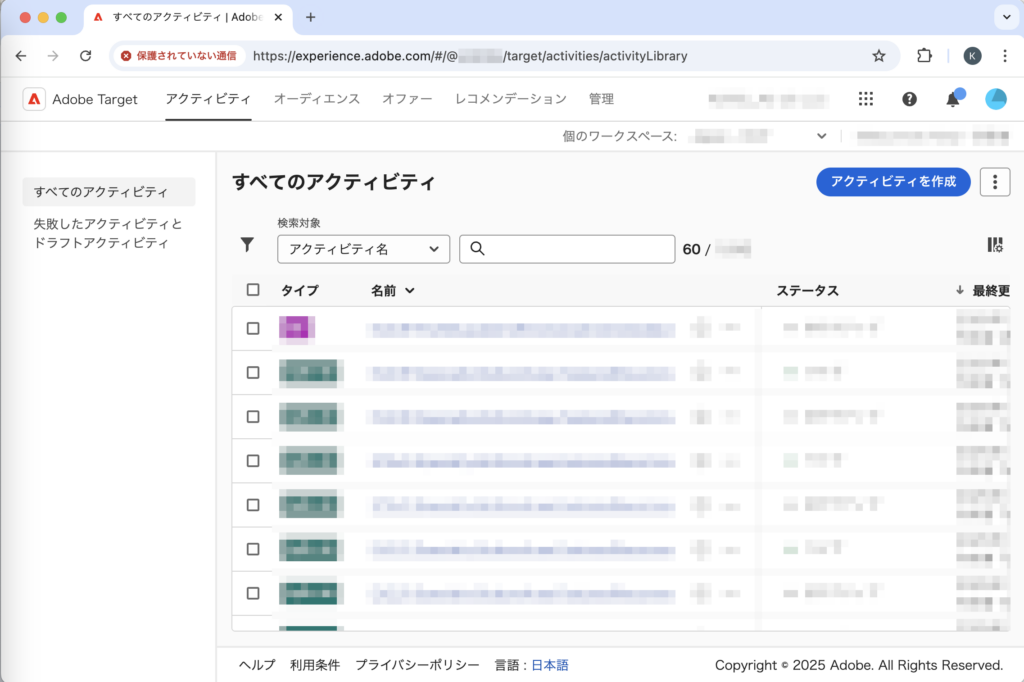Bookmark this page with star icon
This screenshot has width=1024, height=682.
click(x=878, y=56)
